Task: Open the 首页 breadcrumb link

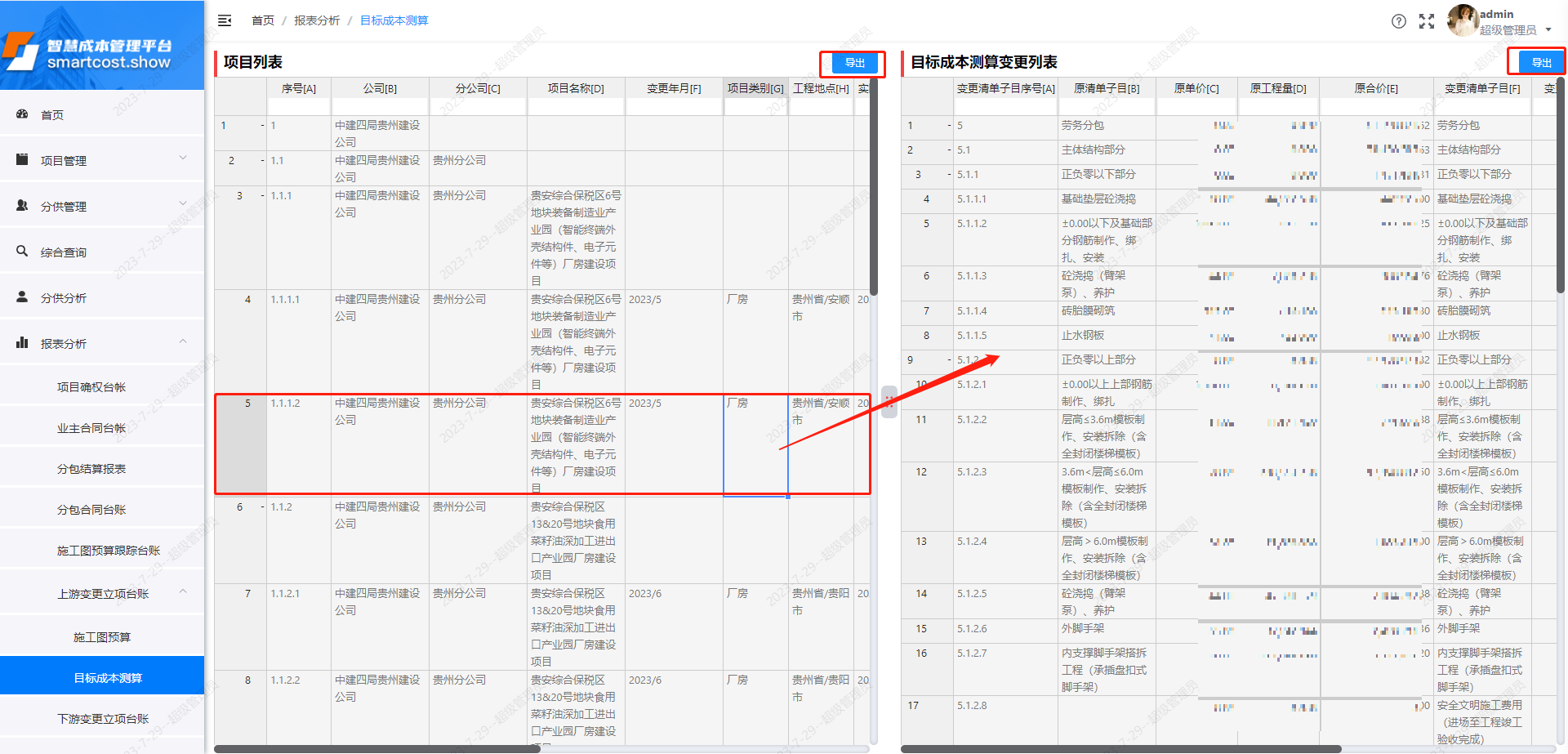Action: pyautogui.click(x=262, y=20)
